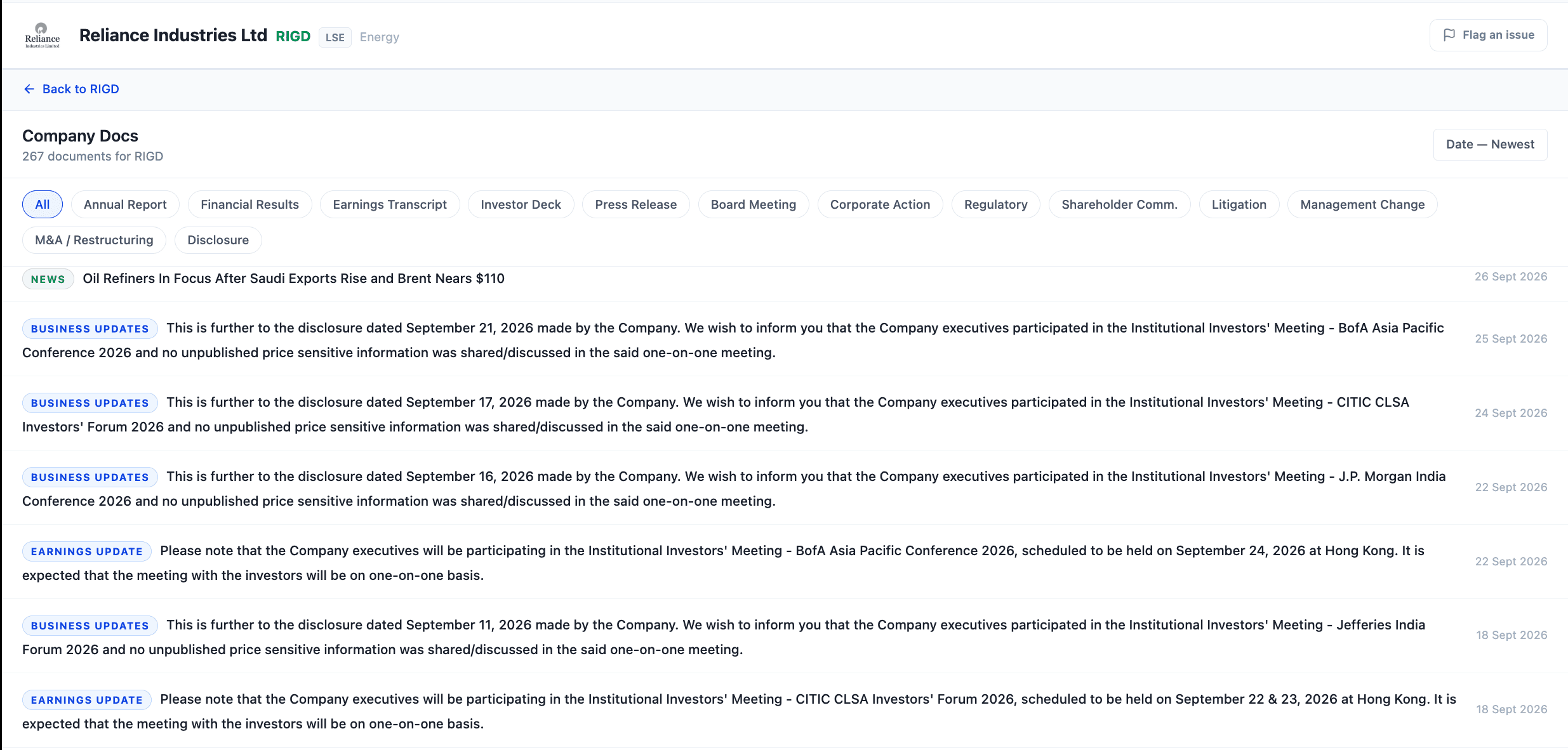Toggle the Annual Report filter chip
Image resolution: width=1568 pixels, height=750 pixels.
[125, 204]
